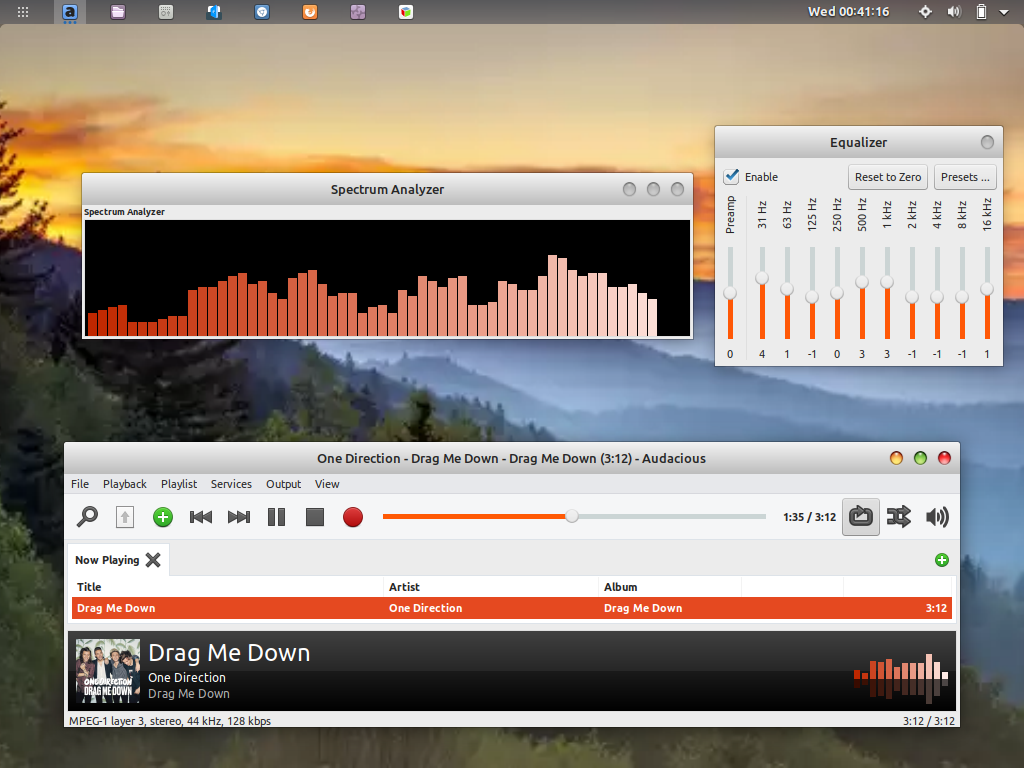Viewport: 1024px width, 768px height.
Task: Stop playback
Action: click(x=315, y=517)
